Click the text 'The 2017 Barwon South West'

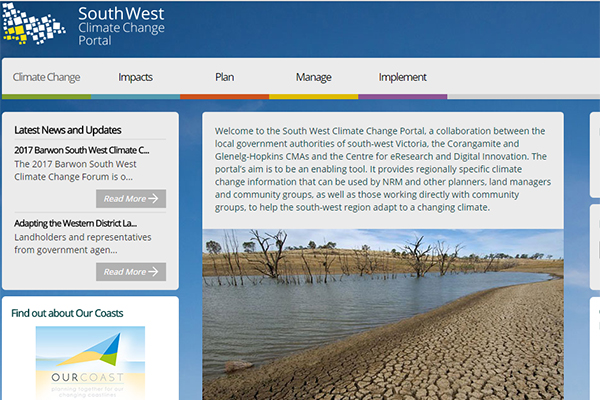coord(75,164)
